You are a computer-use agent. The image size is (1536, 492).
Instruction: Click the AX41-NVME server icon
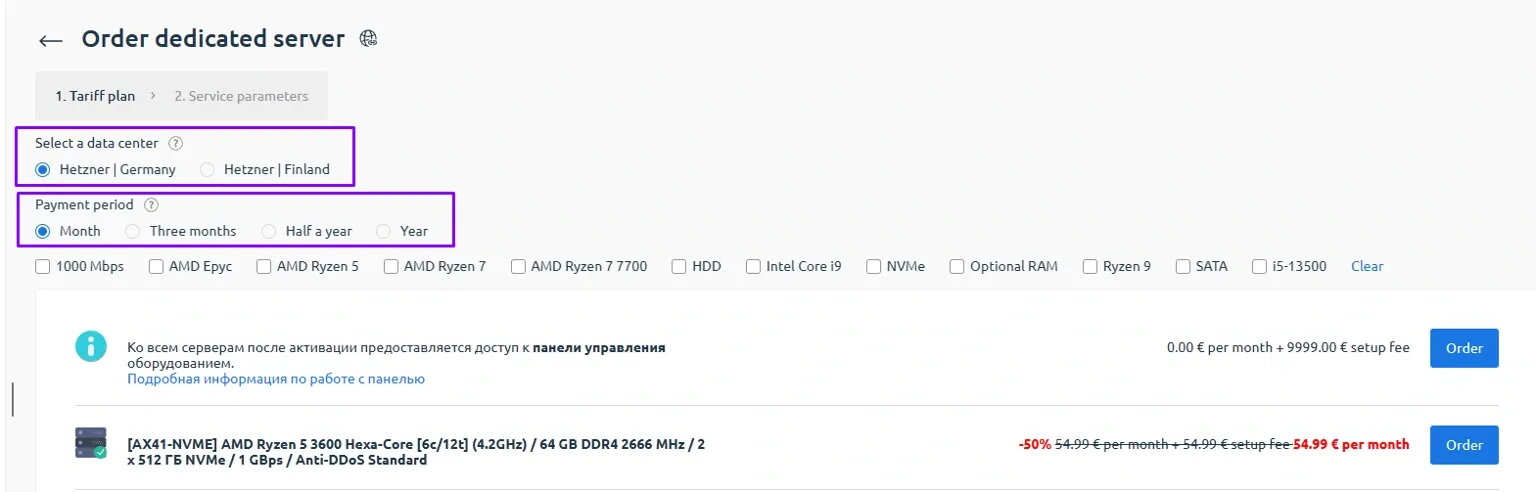(91, 443)
